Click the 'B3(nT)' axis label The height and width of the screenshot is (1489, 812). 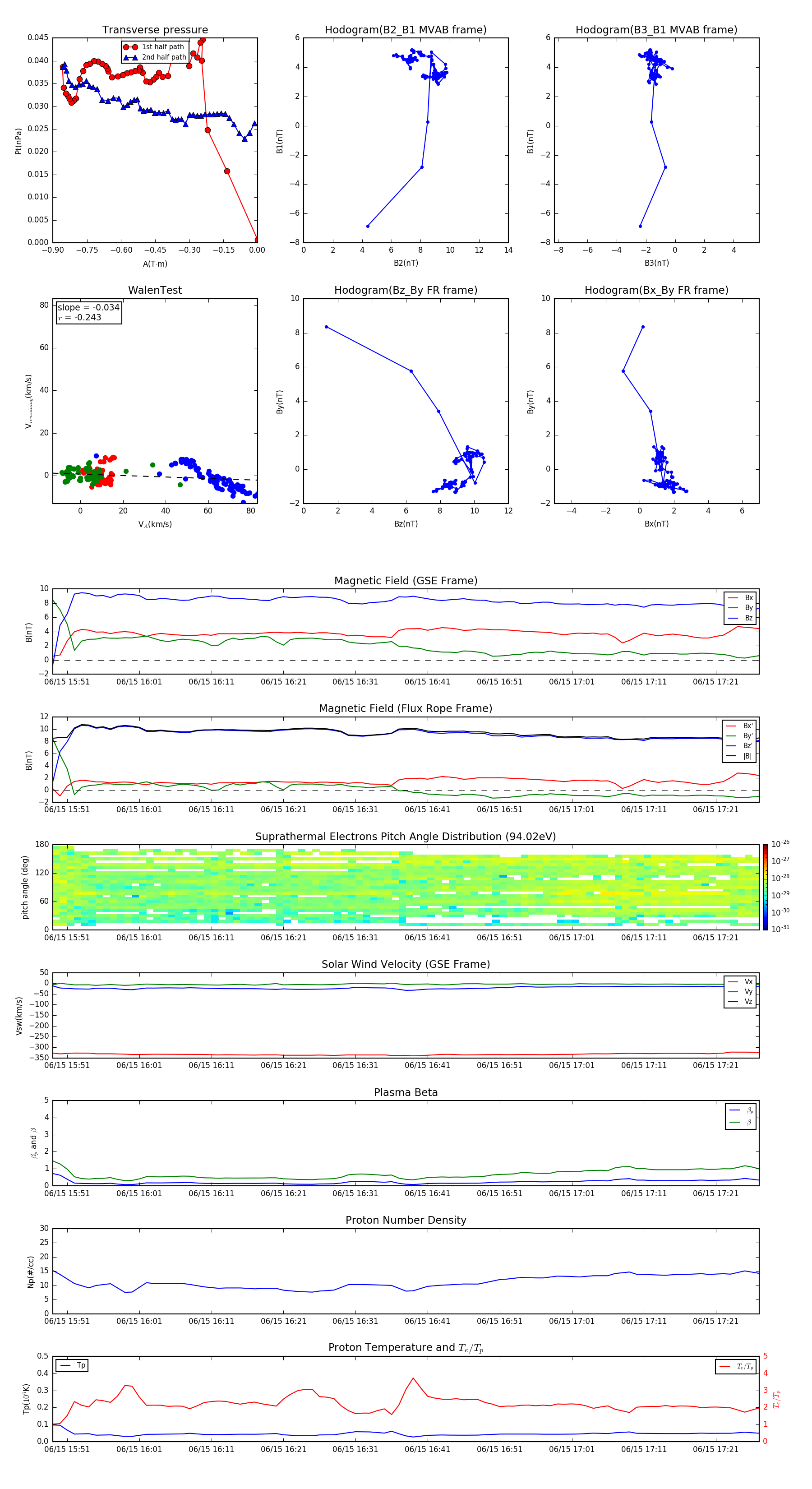[656, 263]
